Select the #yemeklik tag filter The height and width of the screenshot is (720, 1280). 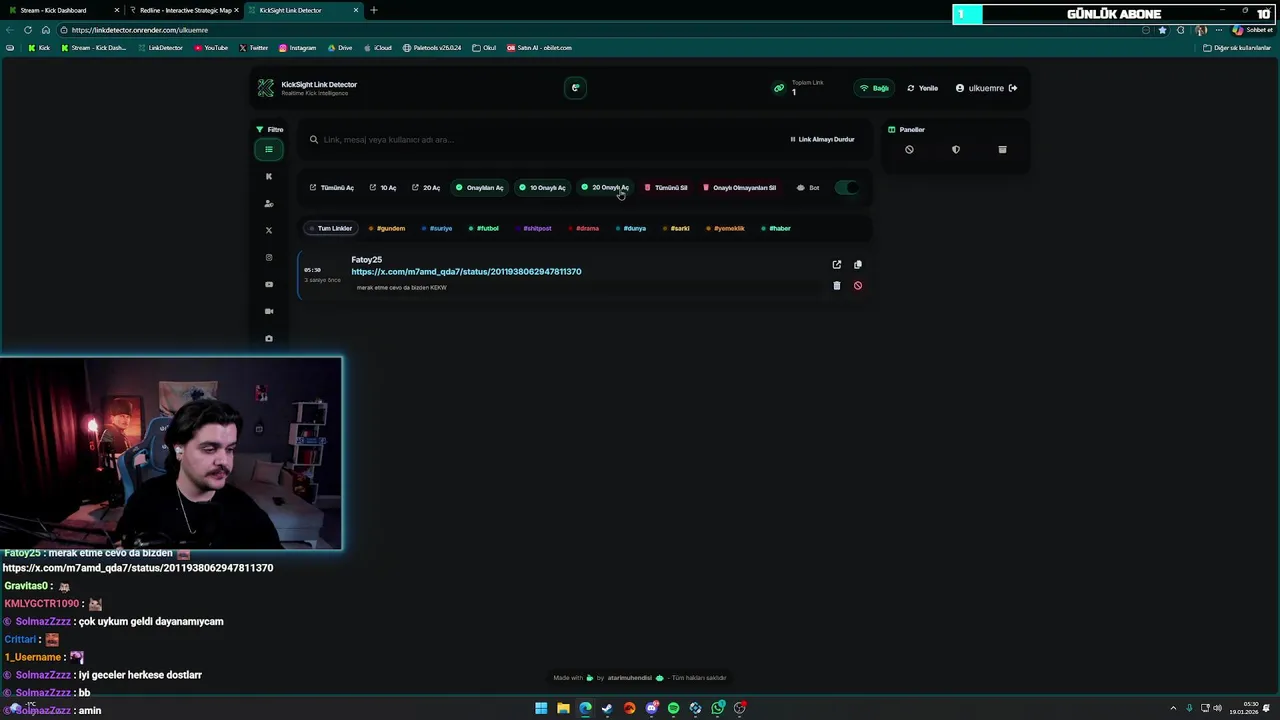point(726,228)
